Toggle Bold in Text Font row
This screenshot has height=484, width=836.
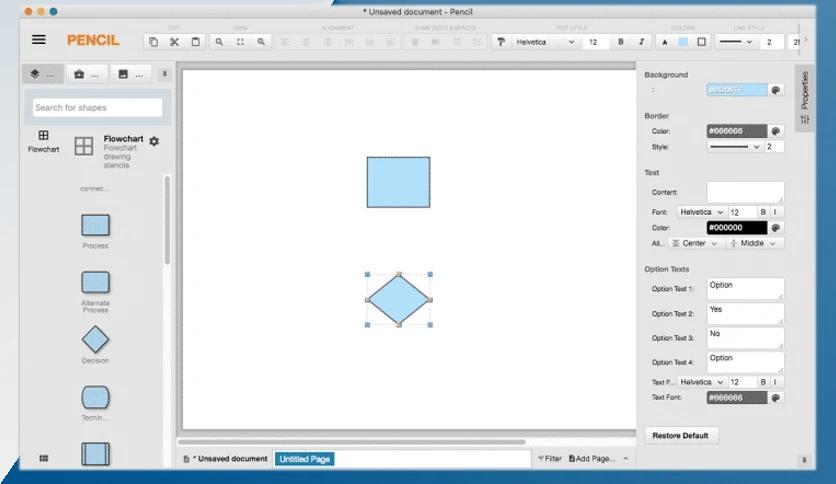763,212
